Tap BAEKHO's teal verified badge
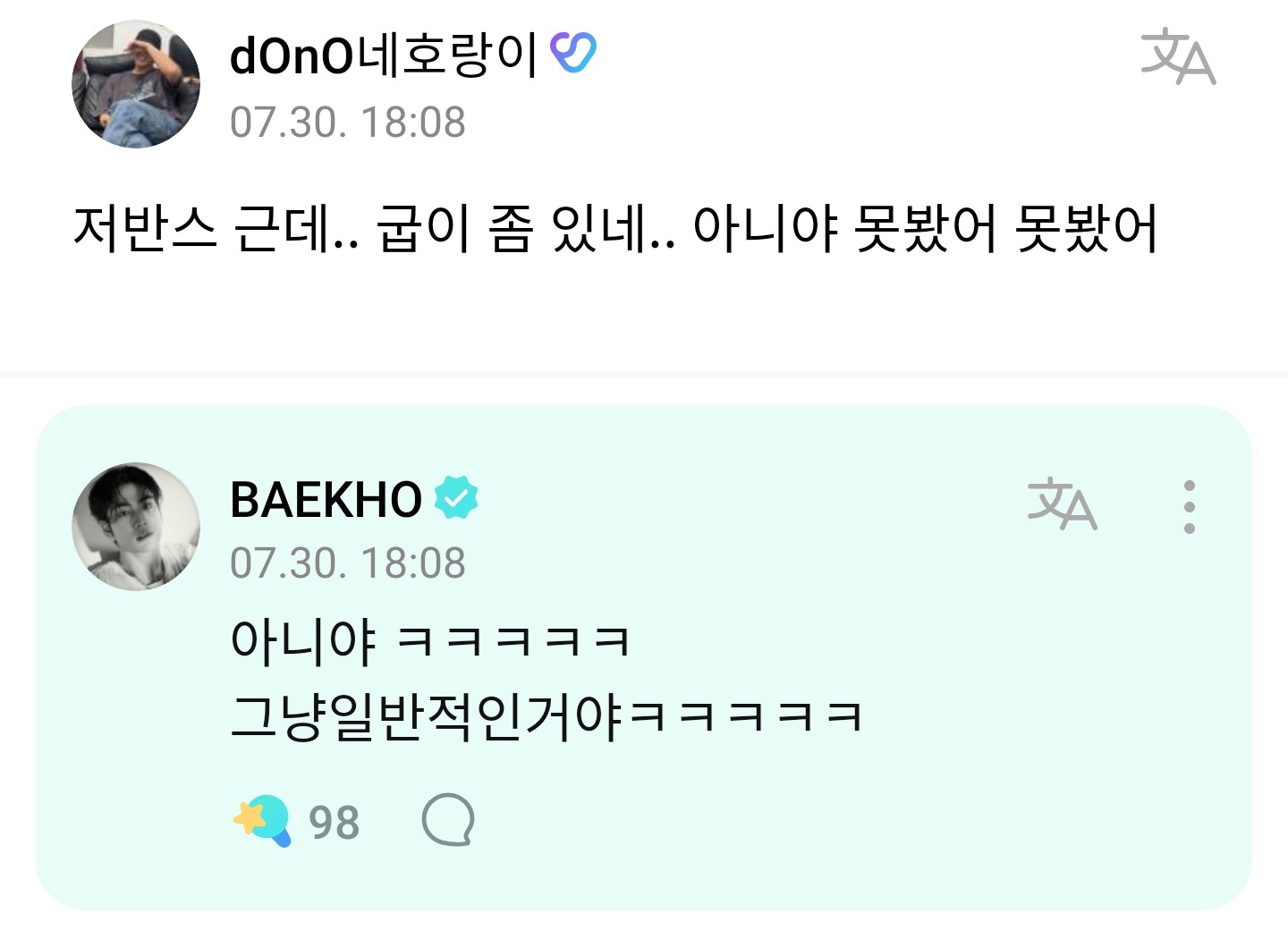The width and height of the screenshot is (1288, 939). pos(456,498)
